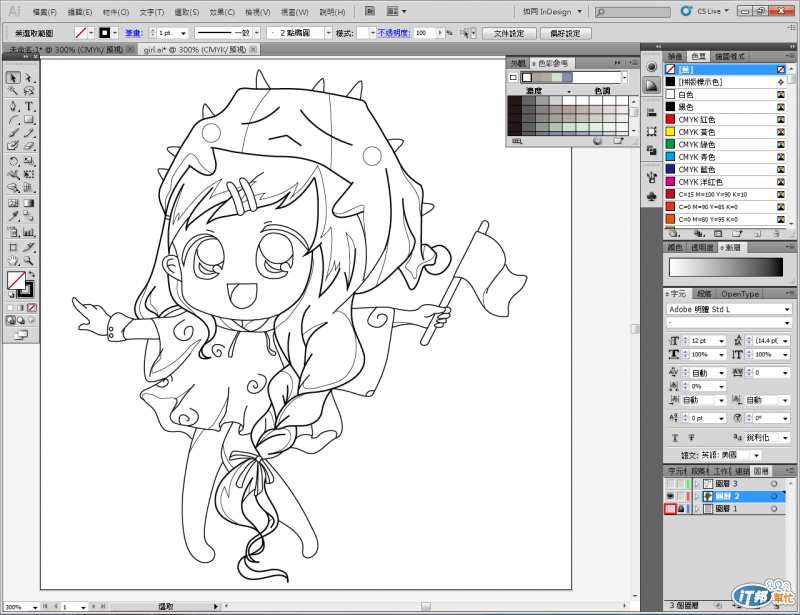
Task: Select the Pencil tool
Action: pos(29,133)
